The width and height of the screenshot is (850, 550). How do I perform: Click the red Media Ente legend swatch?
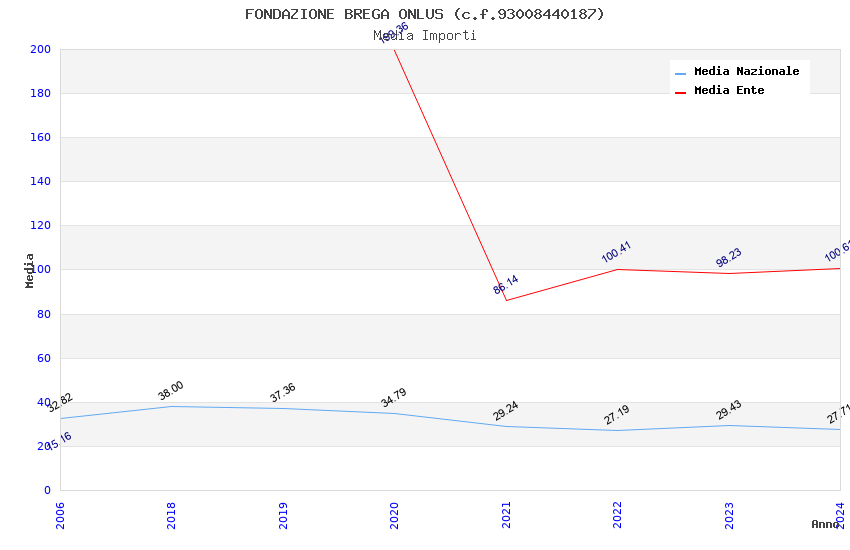coord(680,93)
